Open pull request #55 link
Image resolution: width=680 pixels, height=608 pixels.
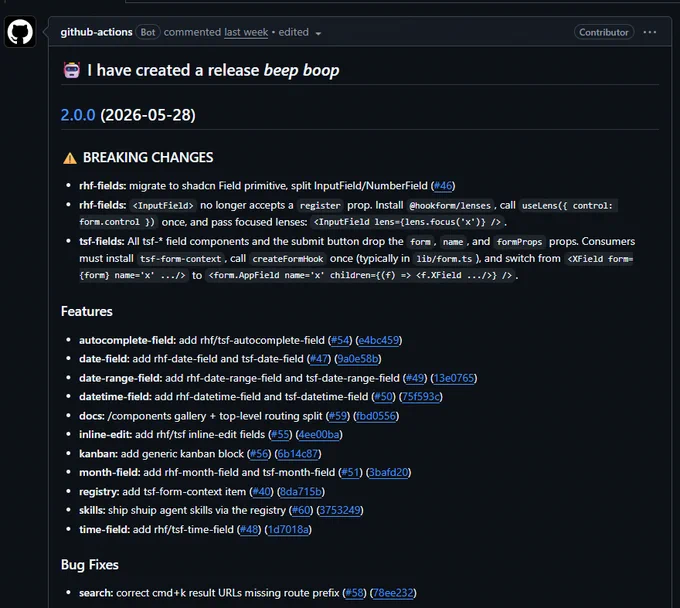[x=280, y=435]
